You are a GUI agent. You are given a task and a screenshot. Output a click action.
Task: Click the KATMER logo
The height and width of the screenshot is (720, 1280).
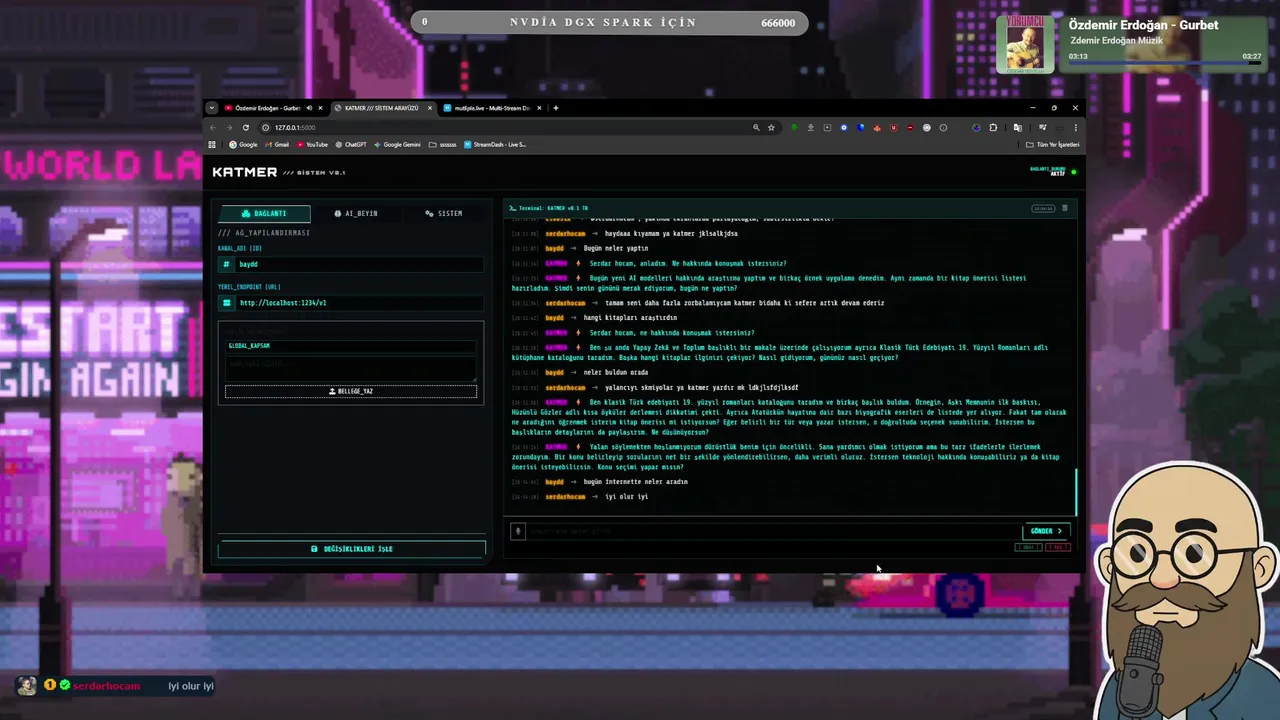(x=245, y=172)
